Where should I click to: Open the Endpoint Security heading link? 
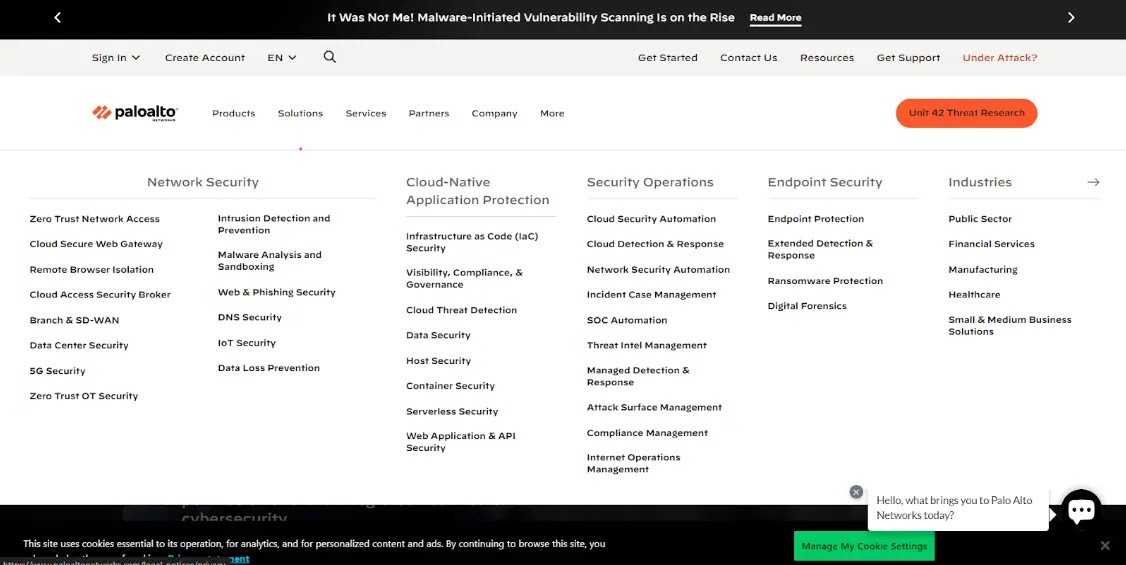[824, 182]
